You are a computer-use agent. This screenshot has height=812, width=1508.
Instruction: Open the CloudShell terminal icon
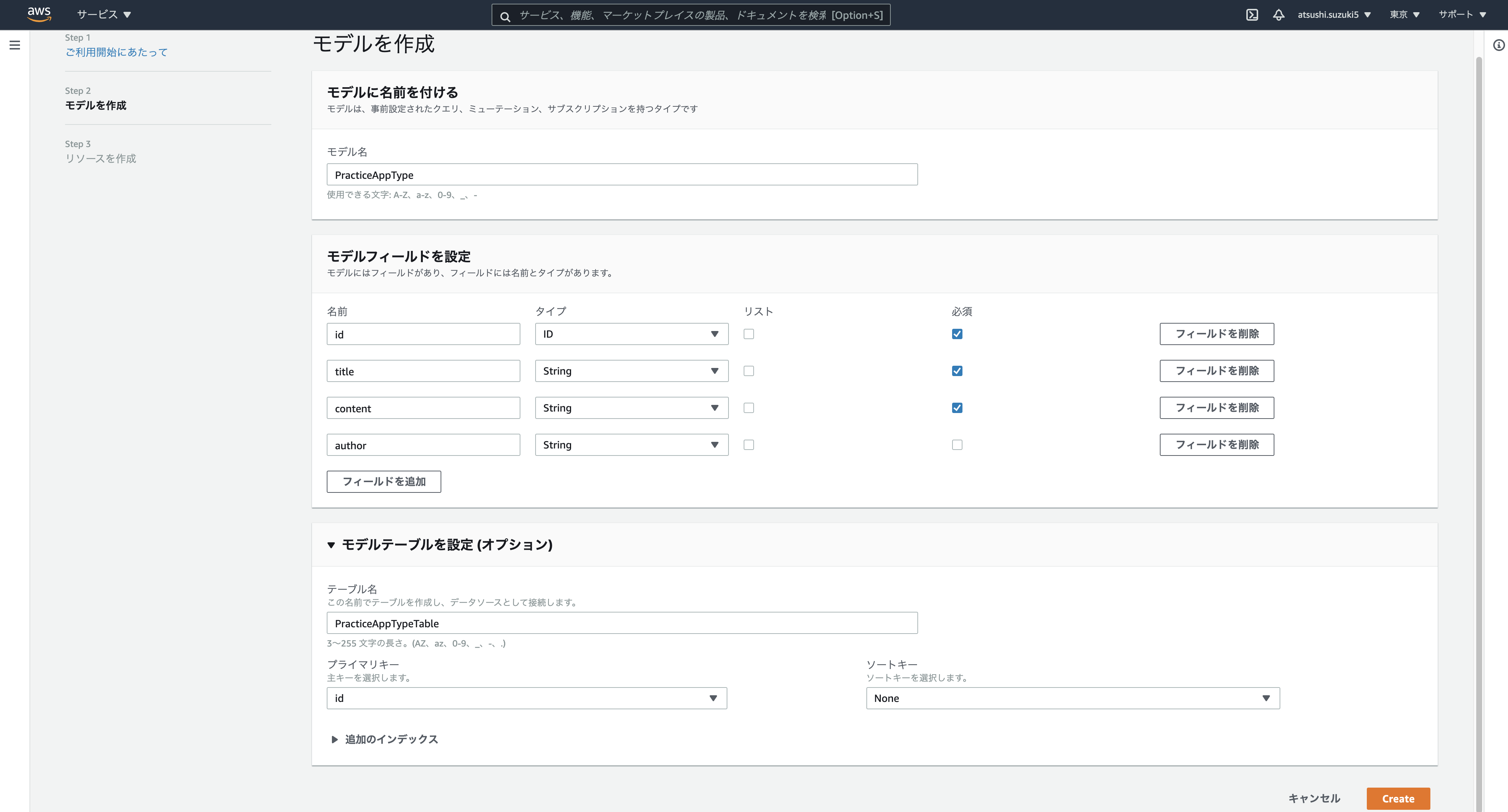(x=1251, y=15)
